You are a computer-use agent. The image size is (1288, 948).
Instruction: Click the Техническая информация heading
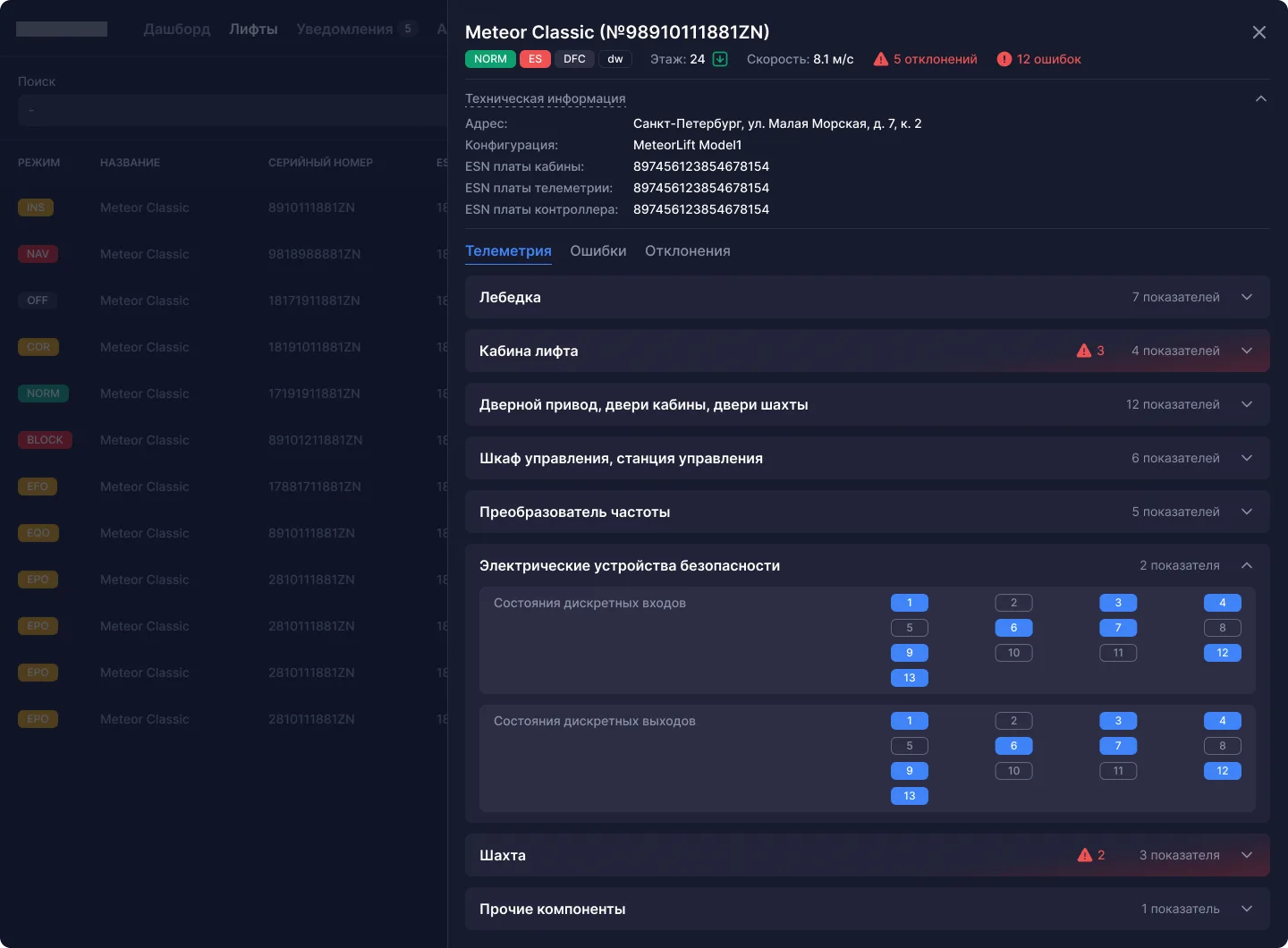point(546,98)
